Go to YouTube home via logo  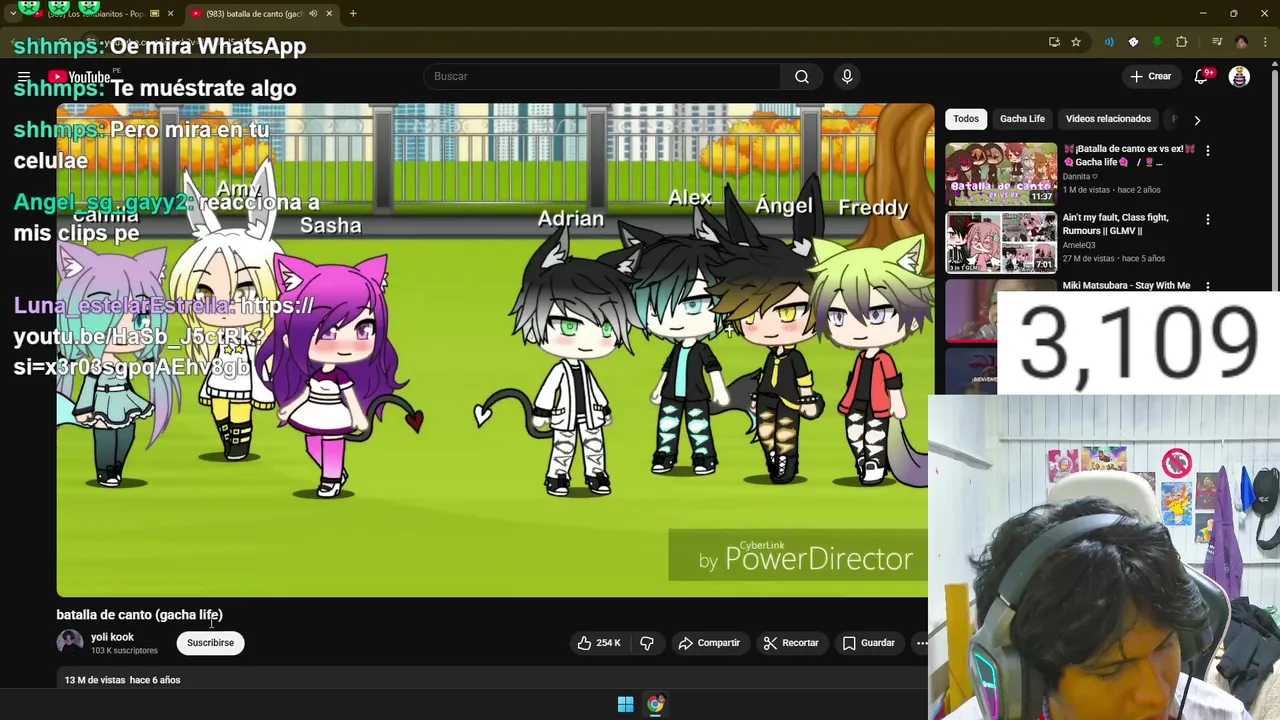(x=79, y=77)
